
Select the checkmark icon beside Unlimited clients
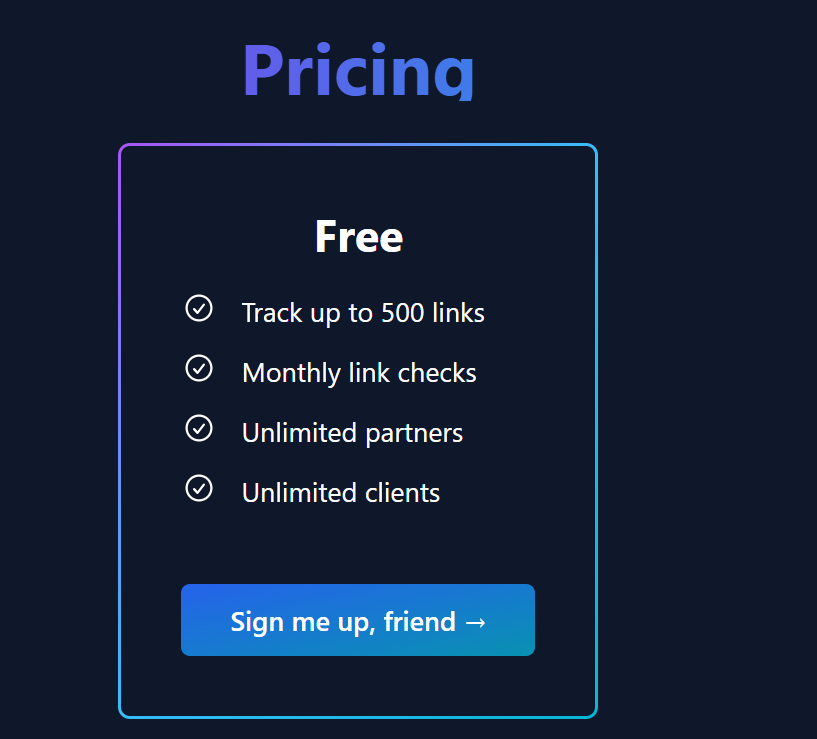pyautogui.click(x=199, y=488)
